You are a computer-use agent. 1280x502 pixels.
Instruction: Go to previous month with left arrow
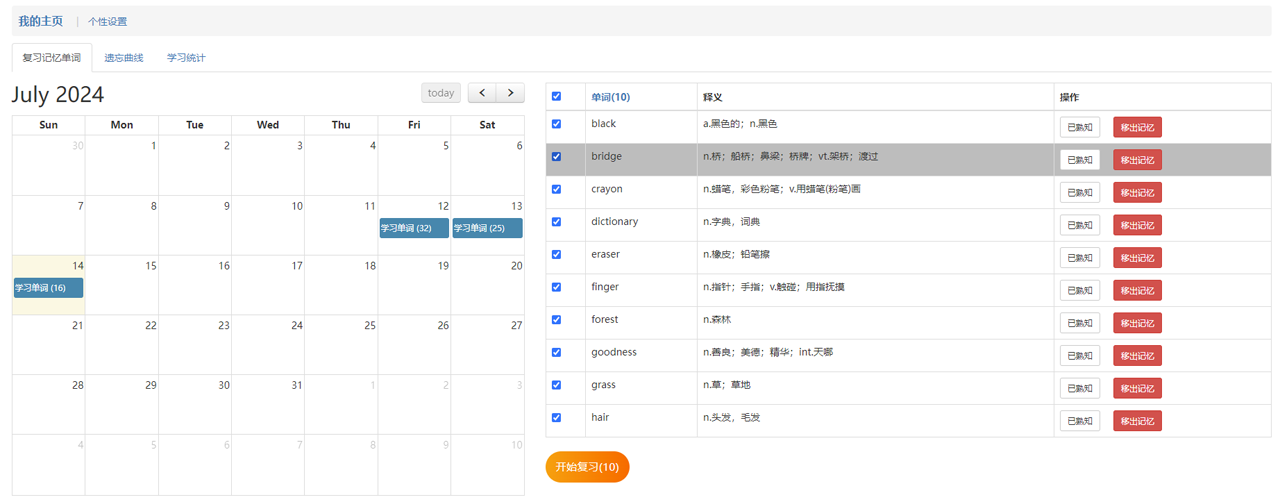pyautogui.click(x=482, y=93)
